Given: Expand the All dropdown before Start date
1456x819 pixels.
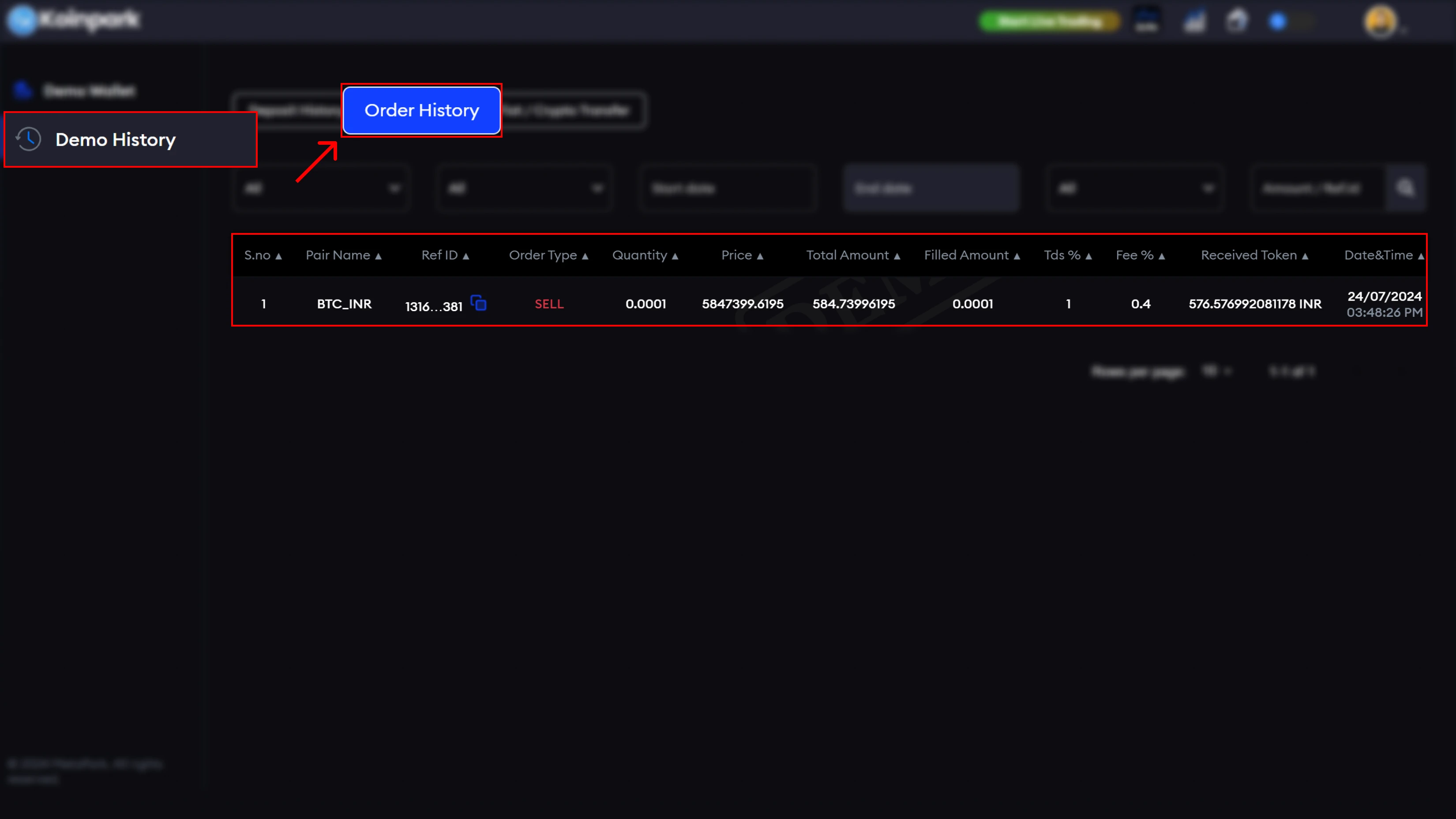Looking at the screenshot, I should click(x=525, y=188).
